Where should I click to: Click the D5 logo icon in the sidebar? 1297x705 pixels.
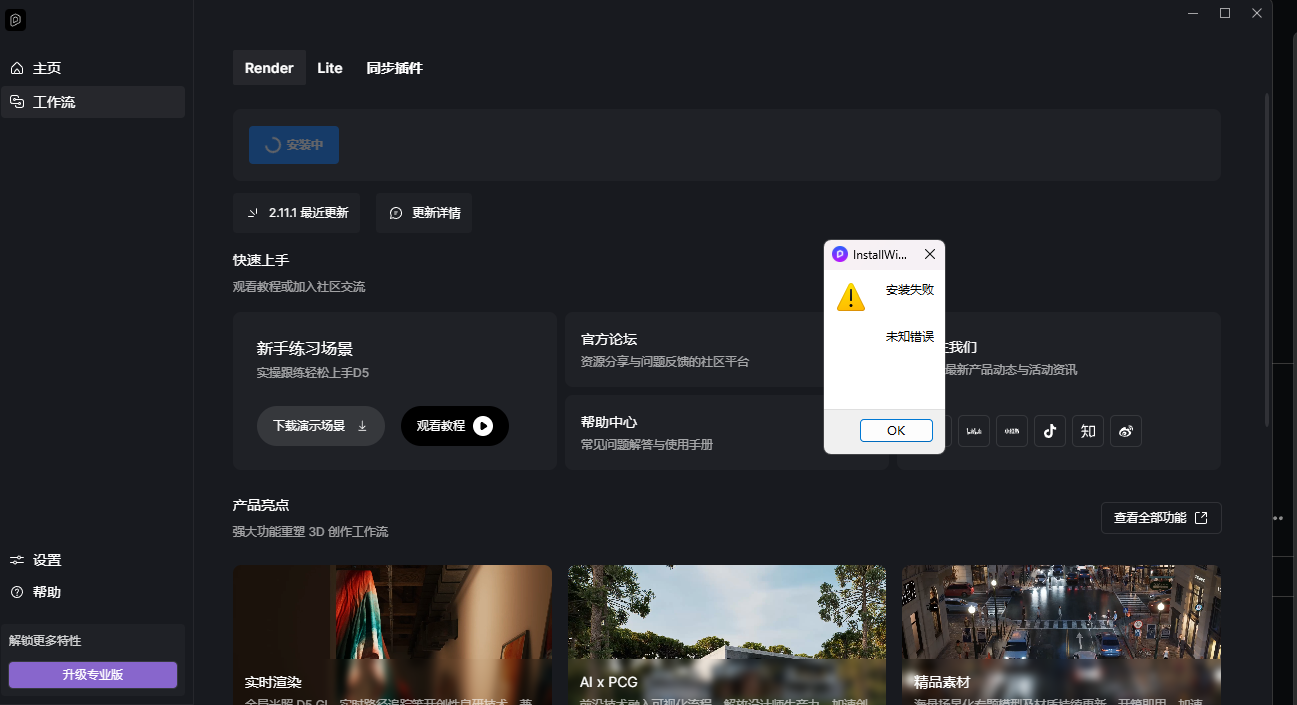15,20
